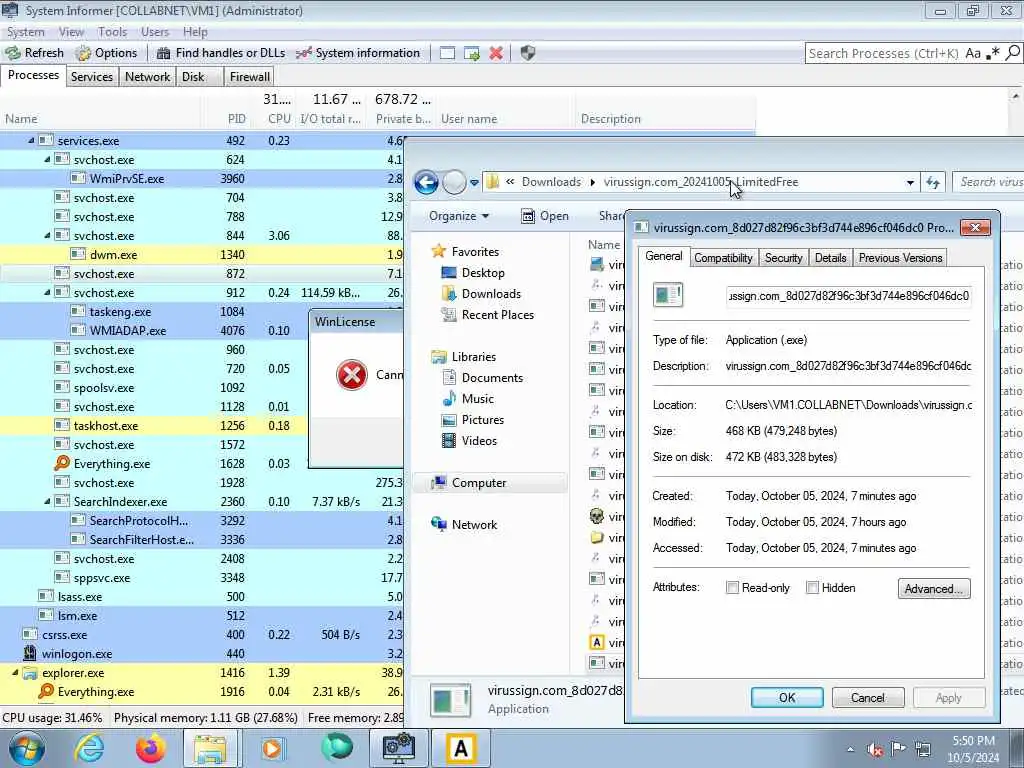Click the file name field in Properties
This screenshot has width=1024, height=768.
pyautogui.click(x=848, y=296)
